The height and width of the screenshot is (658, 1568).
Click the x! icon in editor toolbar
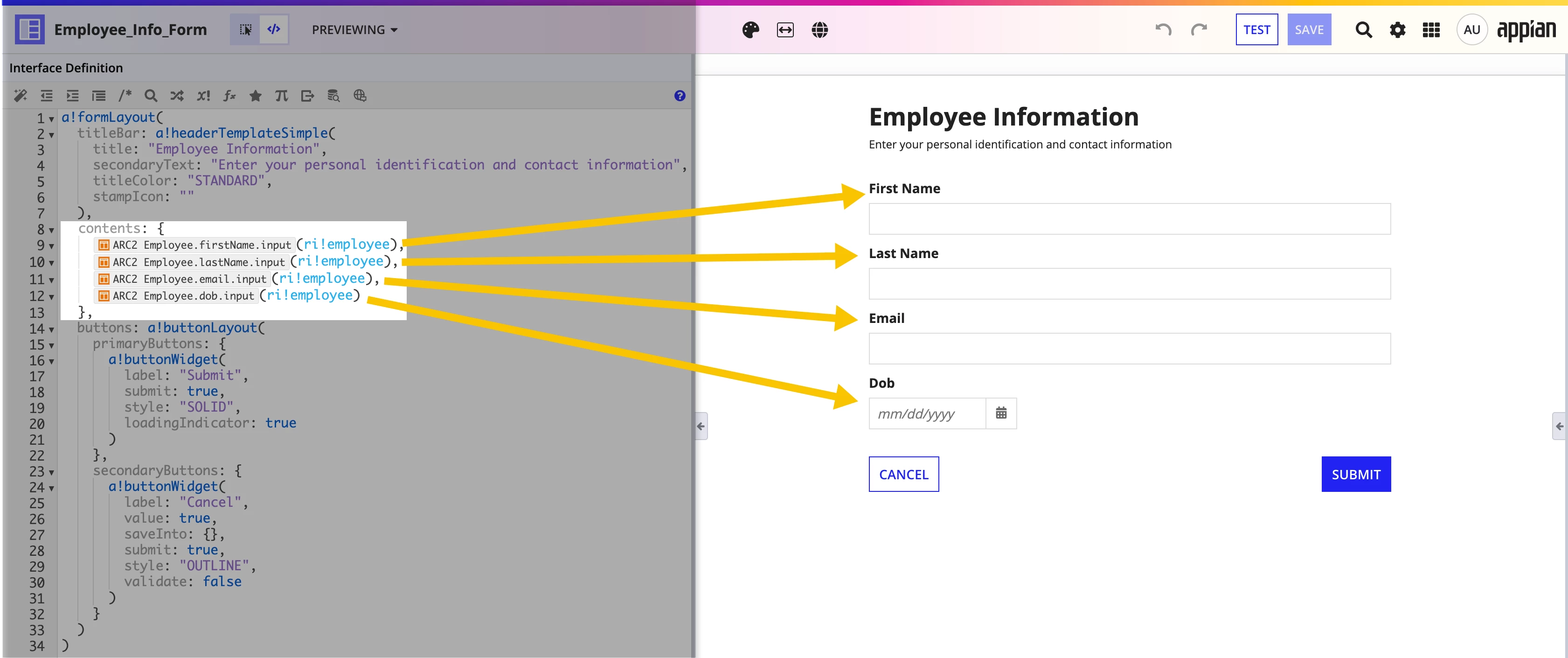(x=203, y=96)
